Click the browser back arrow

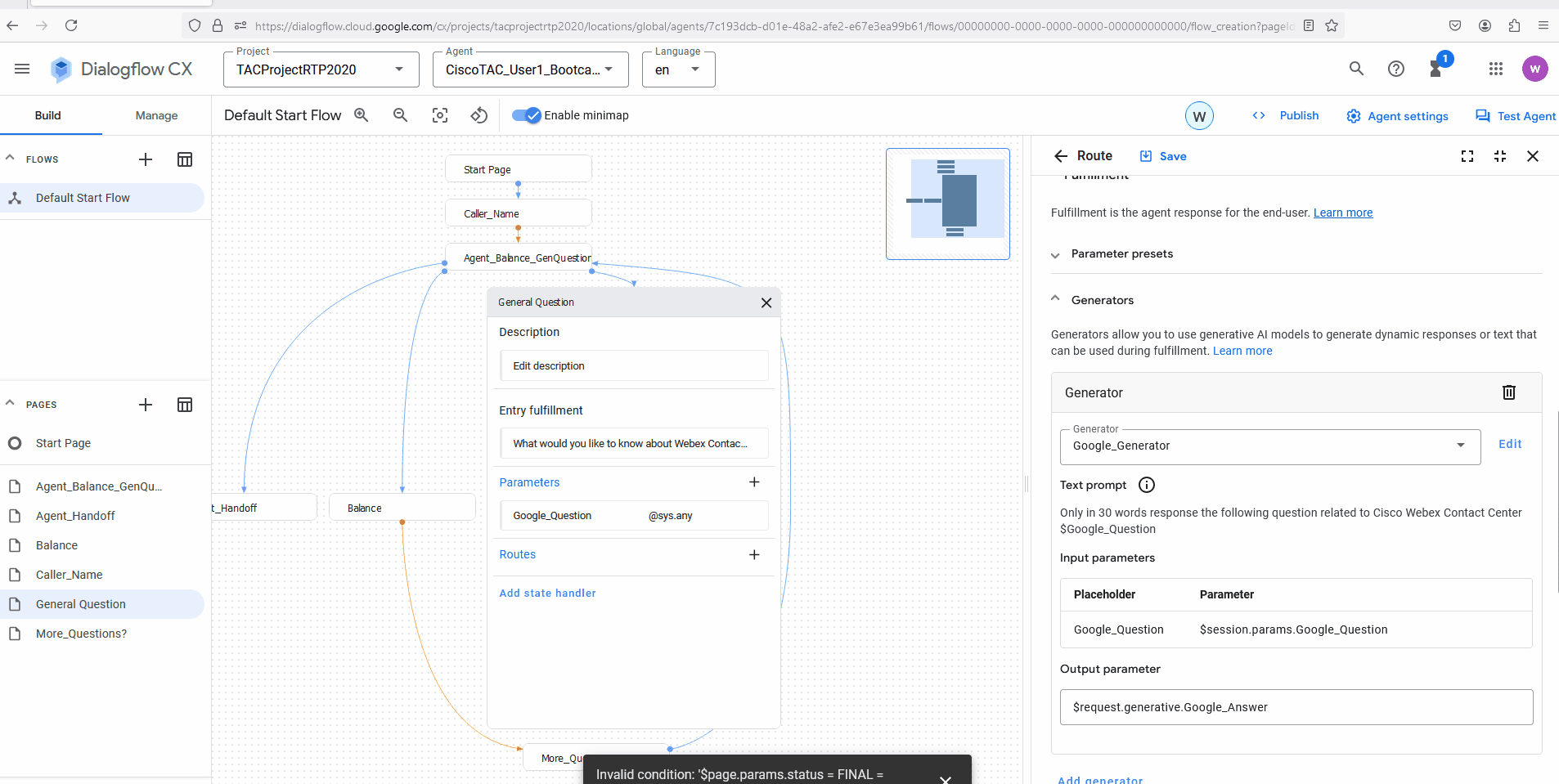pos(12,25)
